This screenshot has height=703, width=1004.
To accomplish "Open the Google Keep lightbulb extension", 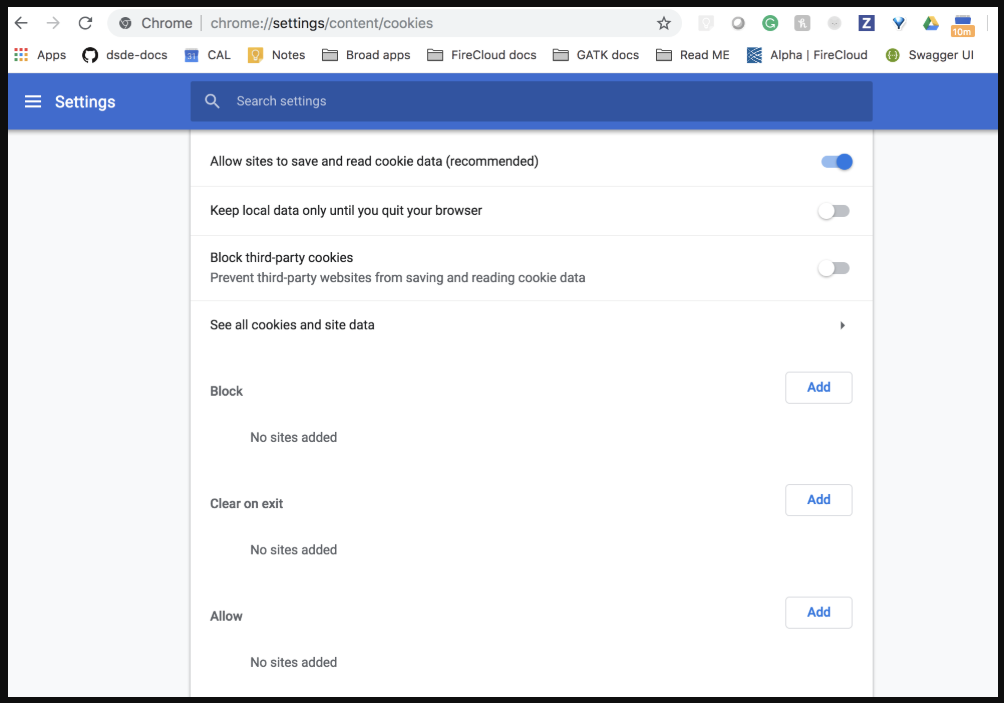I will click(x=706, y=24).
